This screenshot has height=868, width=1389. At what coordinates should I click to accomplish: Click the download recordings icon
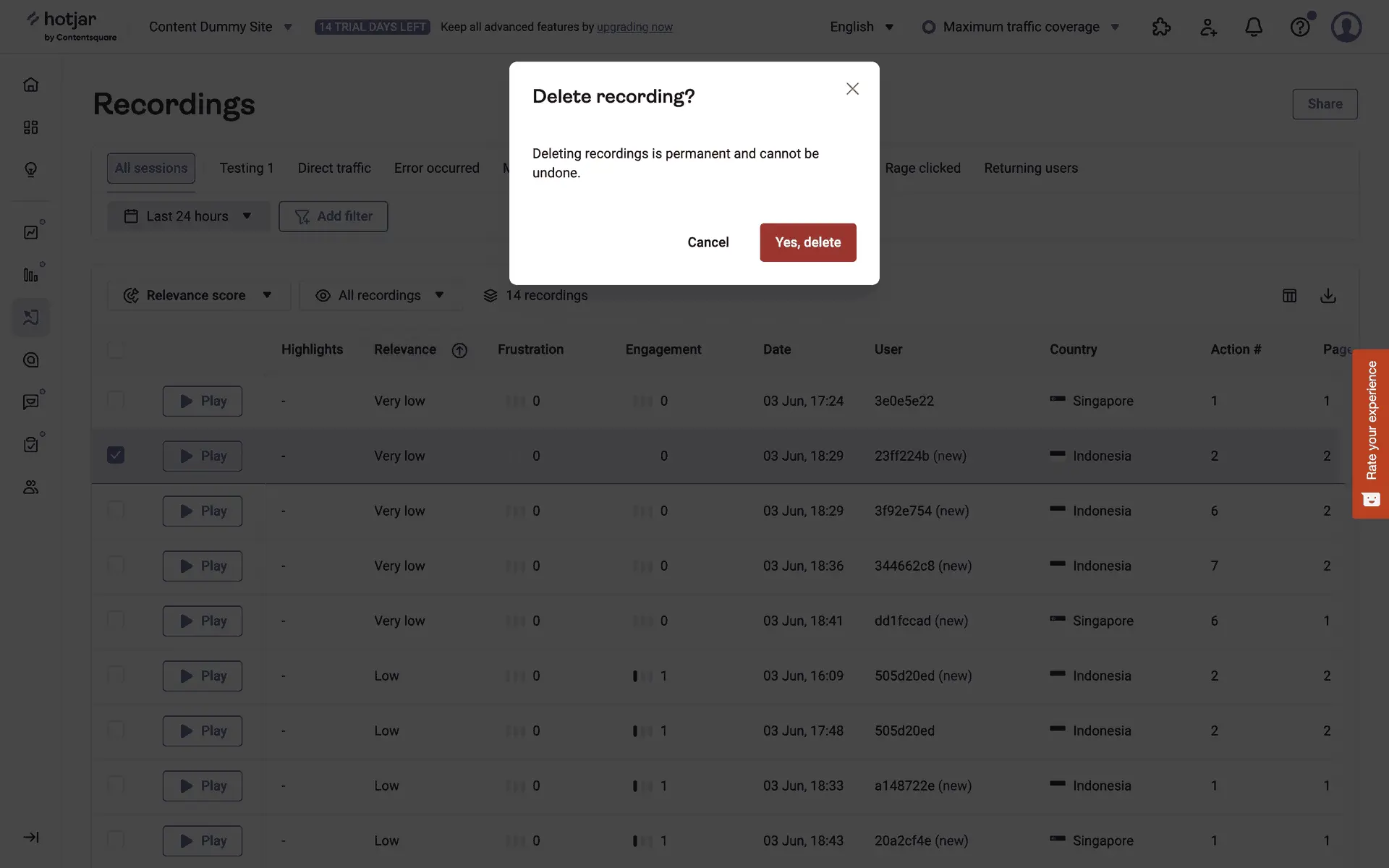pos(1328,295)
